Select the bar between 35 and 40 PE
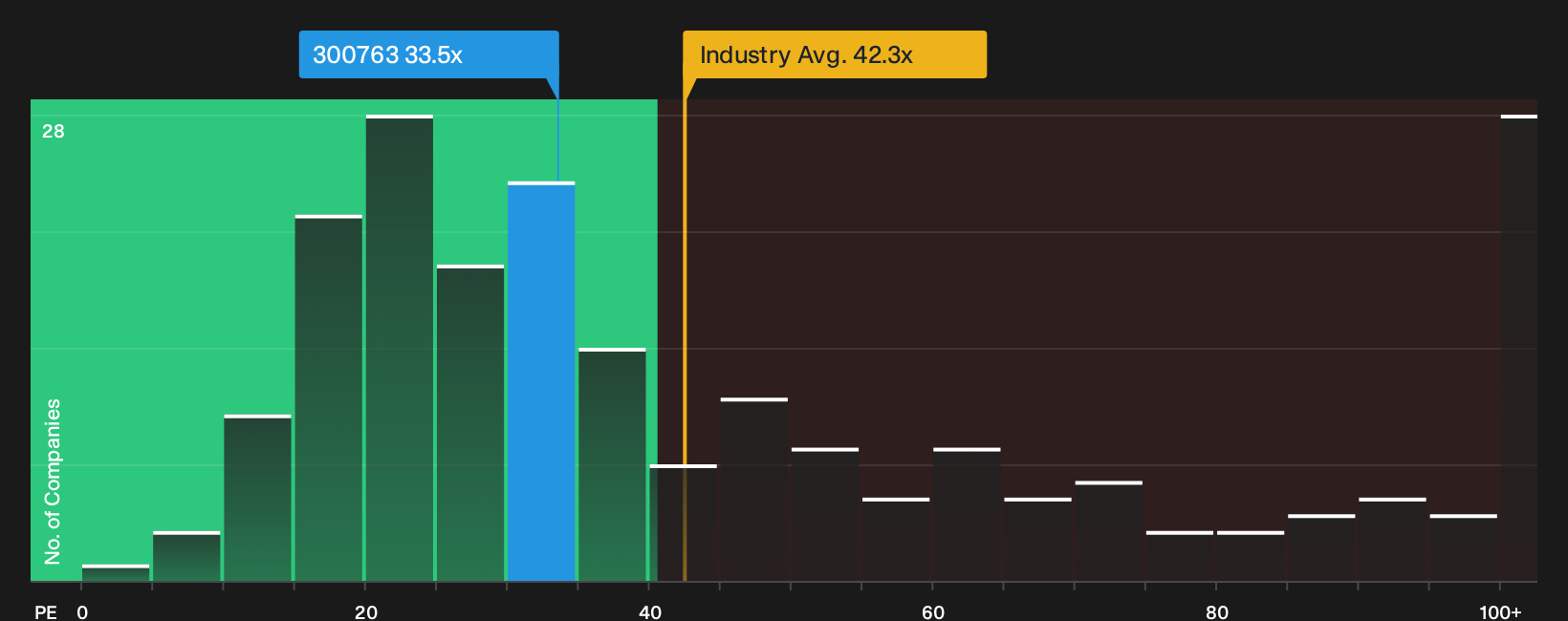Screen dimensions: 1568x621 point(612,464)
